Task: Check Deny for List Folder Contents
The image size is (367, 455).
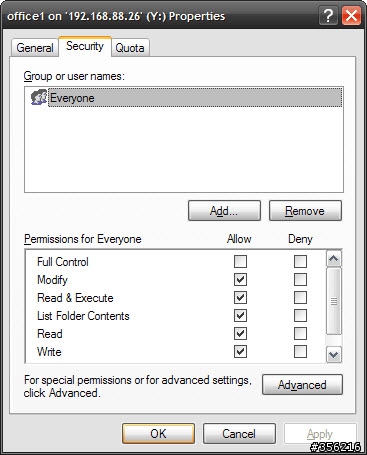Action: (300, 315)
